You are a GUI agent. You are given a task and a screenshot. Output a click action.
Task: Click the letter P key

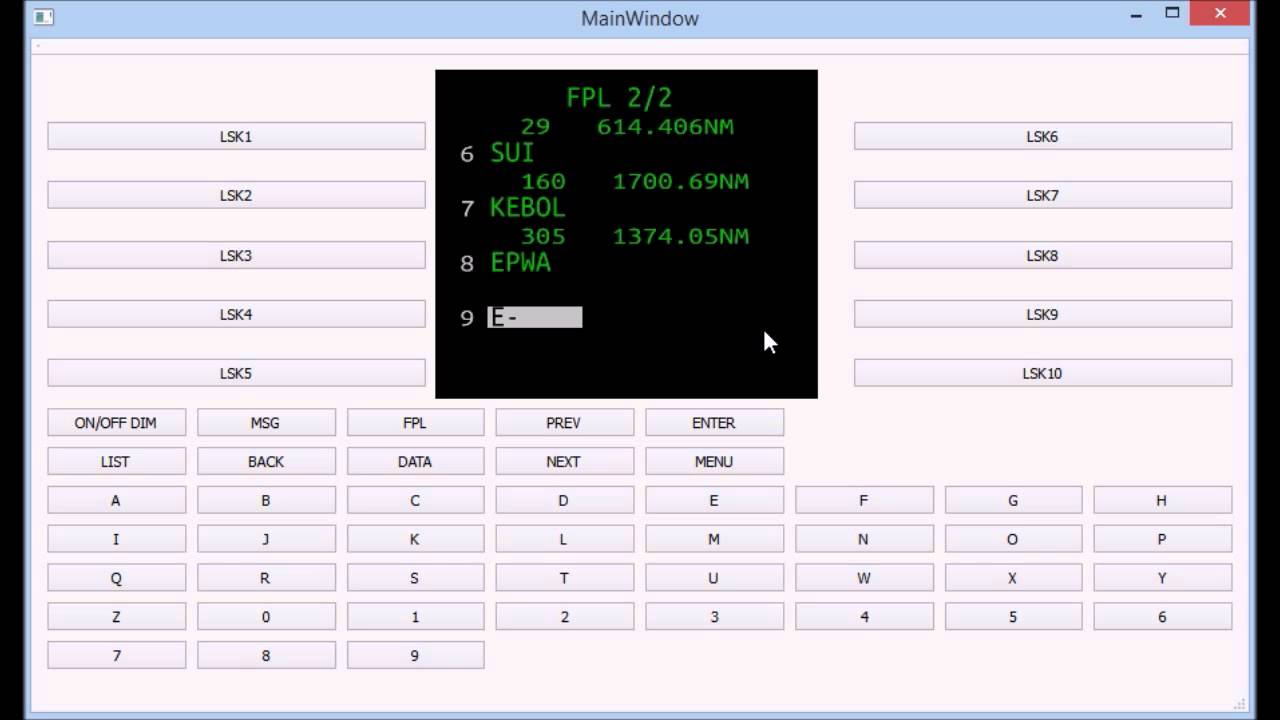(x=1162, y=539)
